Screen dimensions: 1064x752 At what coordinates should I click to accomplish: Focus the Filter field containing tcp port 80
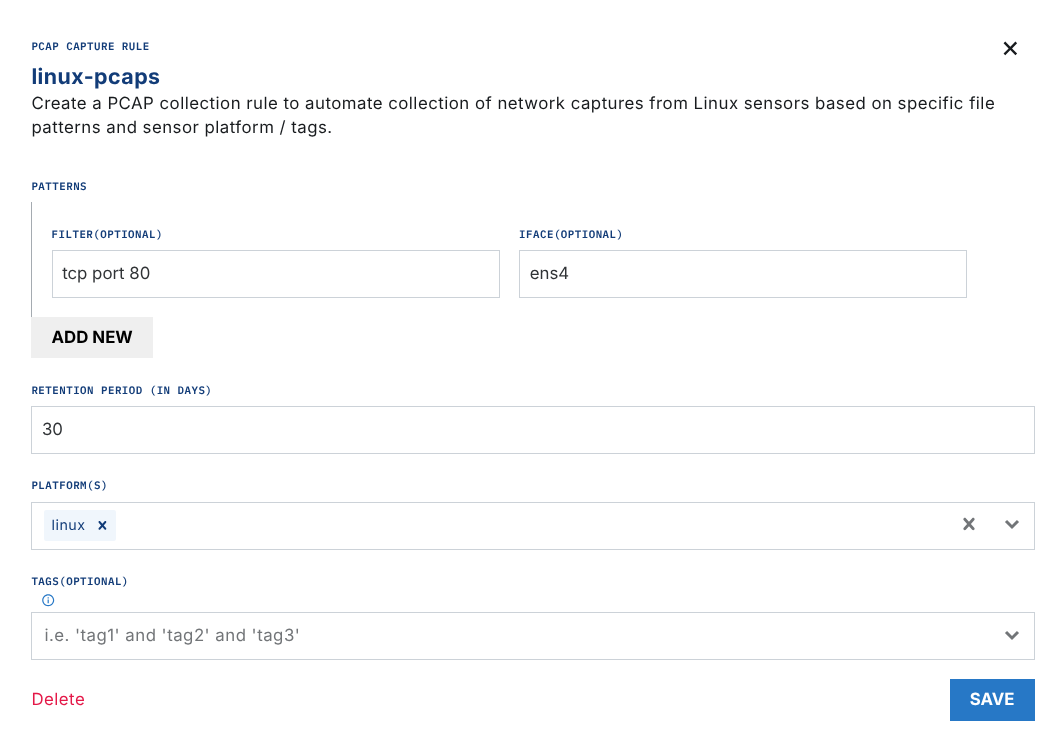pyautogui.click(x=275, y=273)
